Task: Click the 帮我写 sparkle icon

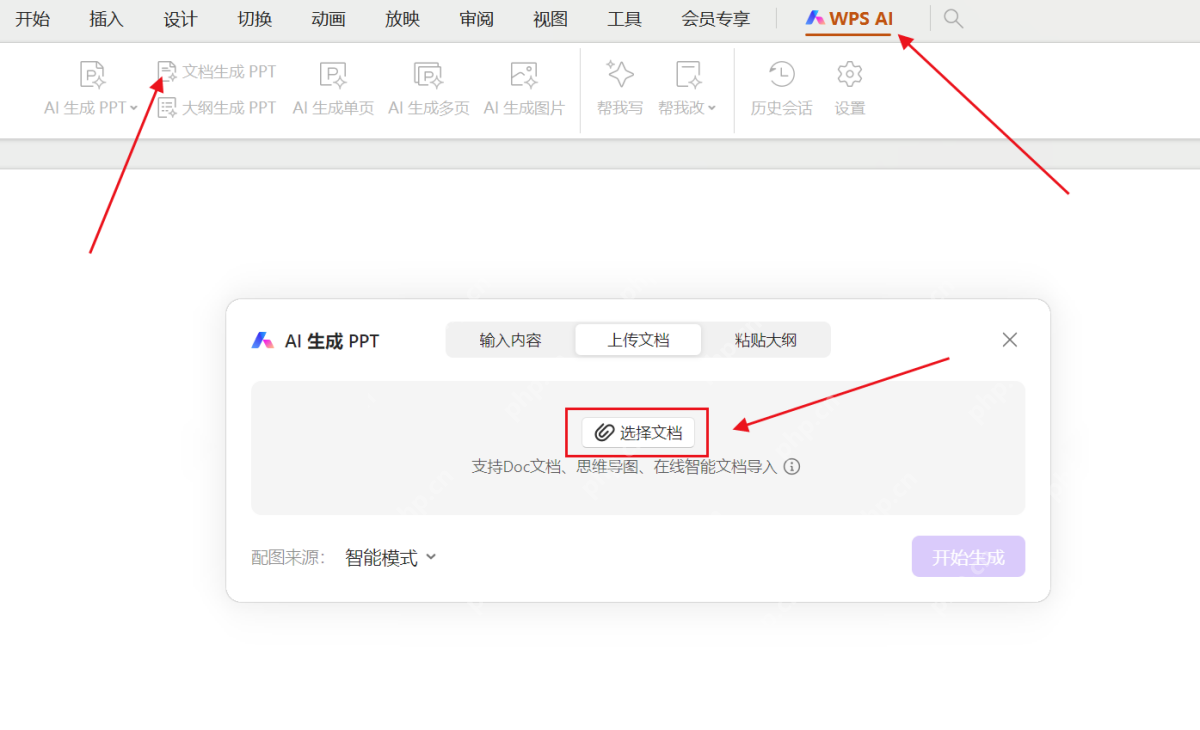Action: [x=620, y=74]
